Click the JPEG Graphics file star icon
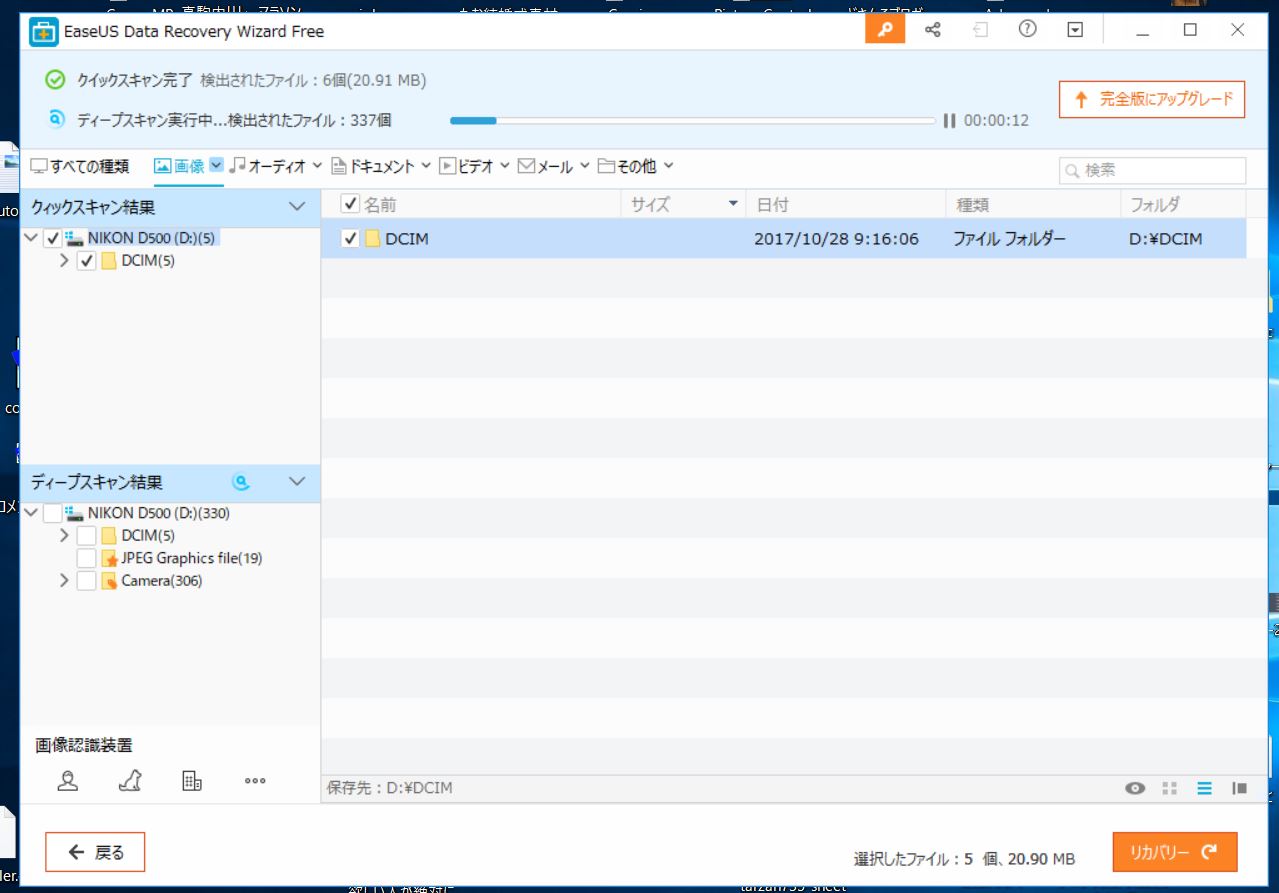 pos(110,558)
